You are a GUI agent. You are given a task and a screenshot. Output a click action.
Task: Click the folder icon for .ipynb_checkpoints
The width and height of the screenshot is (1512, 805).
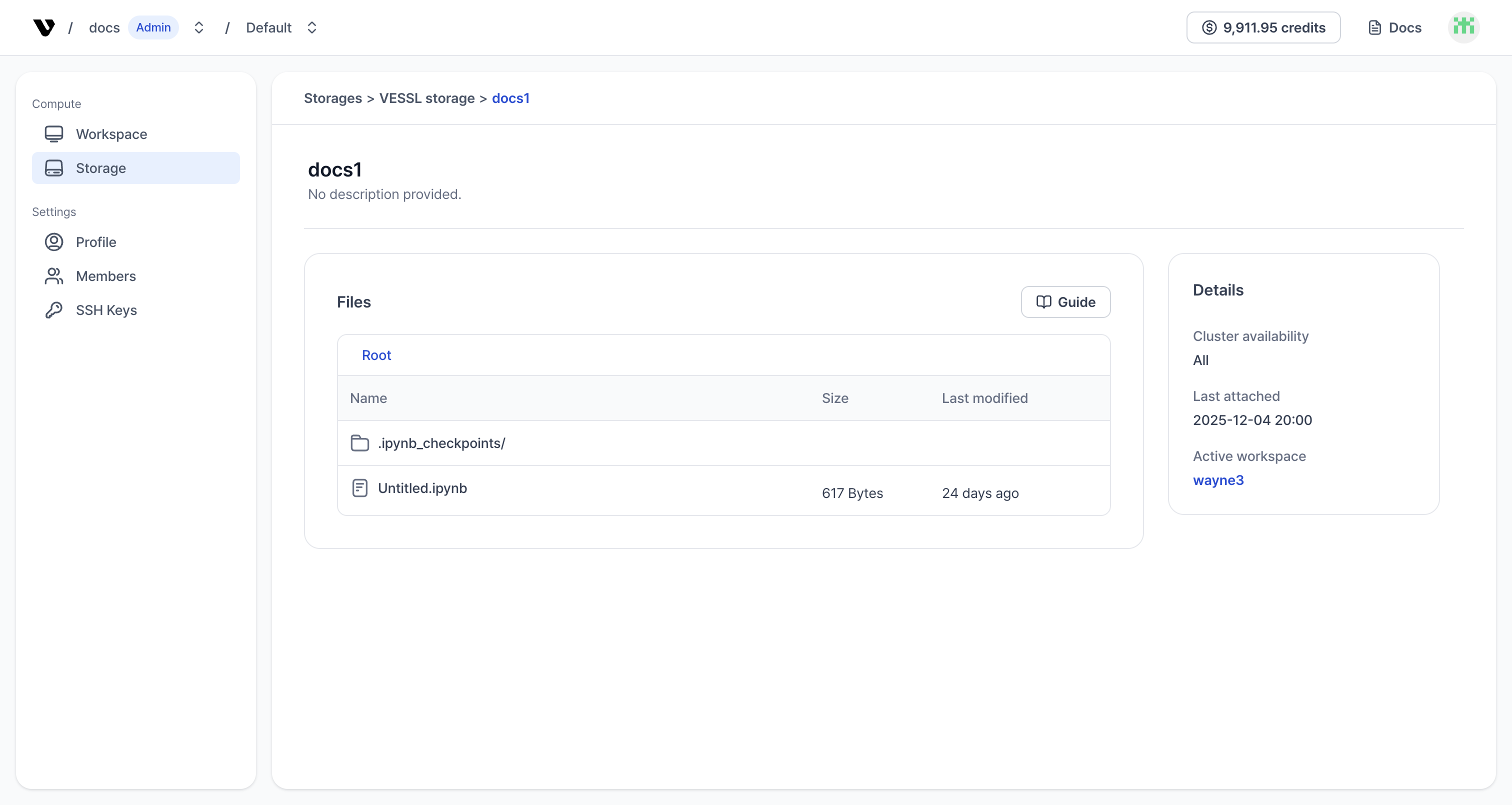click(360, 443)
